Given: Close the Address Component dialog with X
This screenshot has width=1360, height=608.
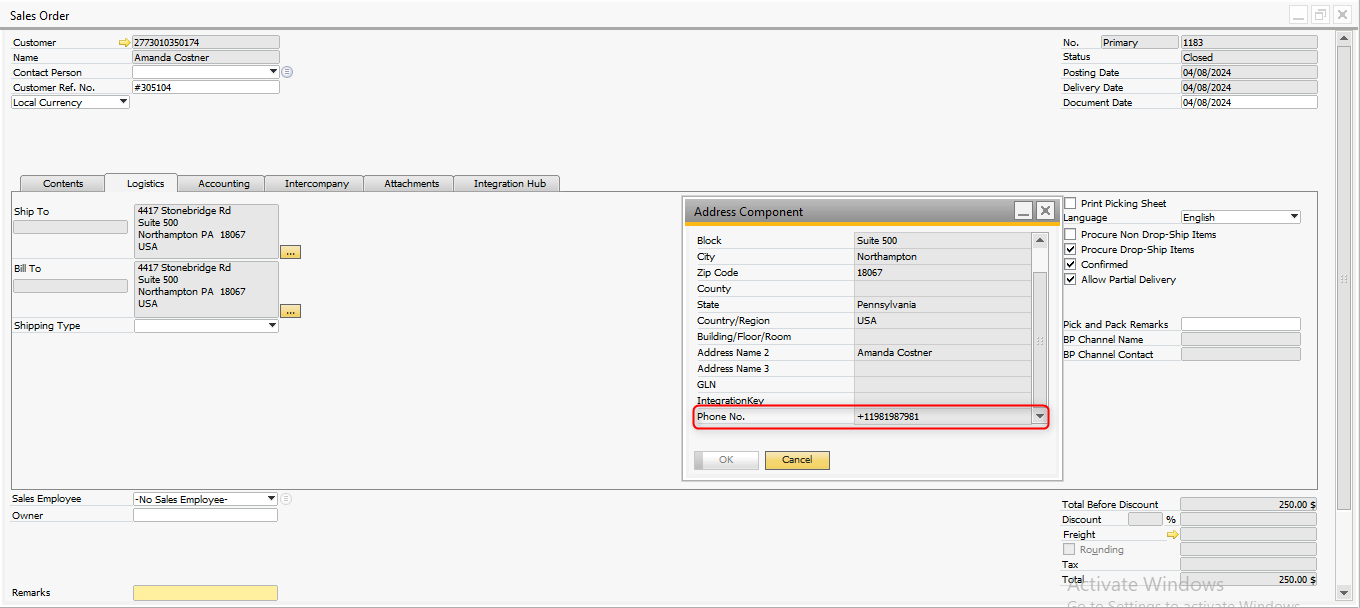Looking at the screenshot, I should [1045, 211].
